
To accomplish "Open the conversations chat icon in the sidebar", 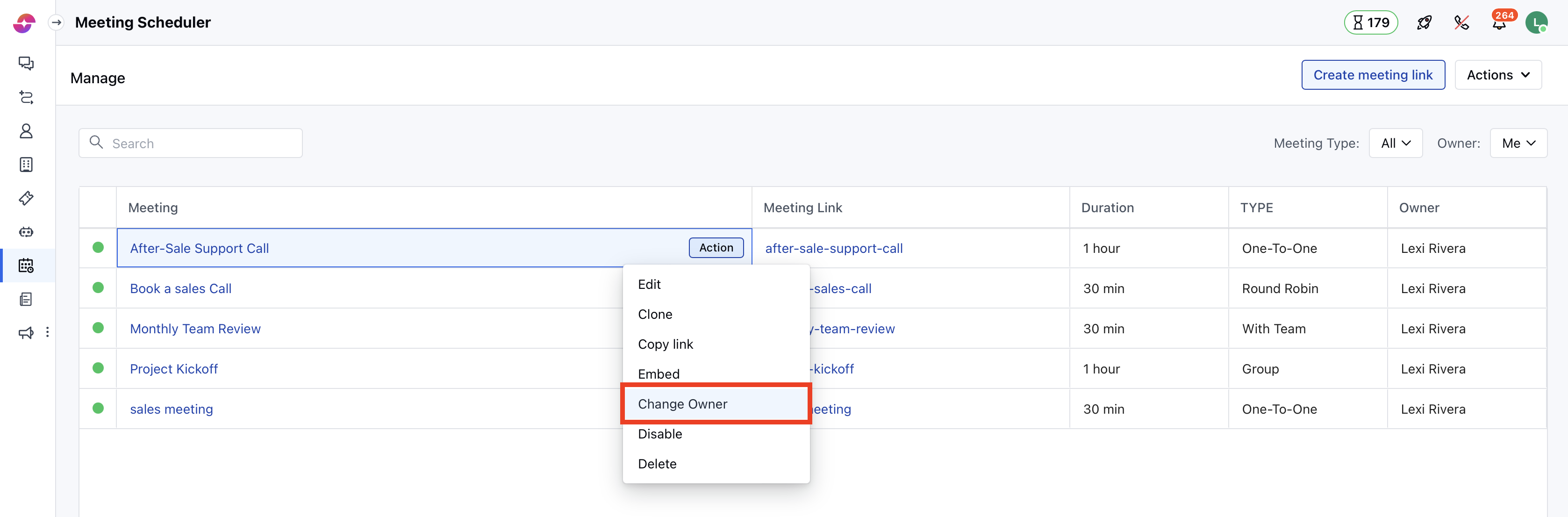I will click(x=26, y=63).
